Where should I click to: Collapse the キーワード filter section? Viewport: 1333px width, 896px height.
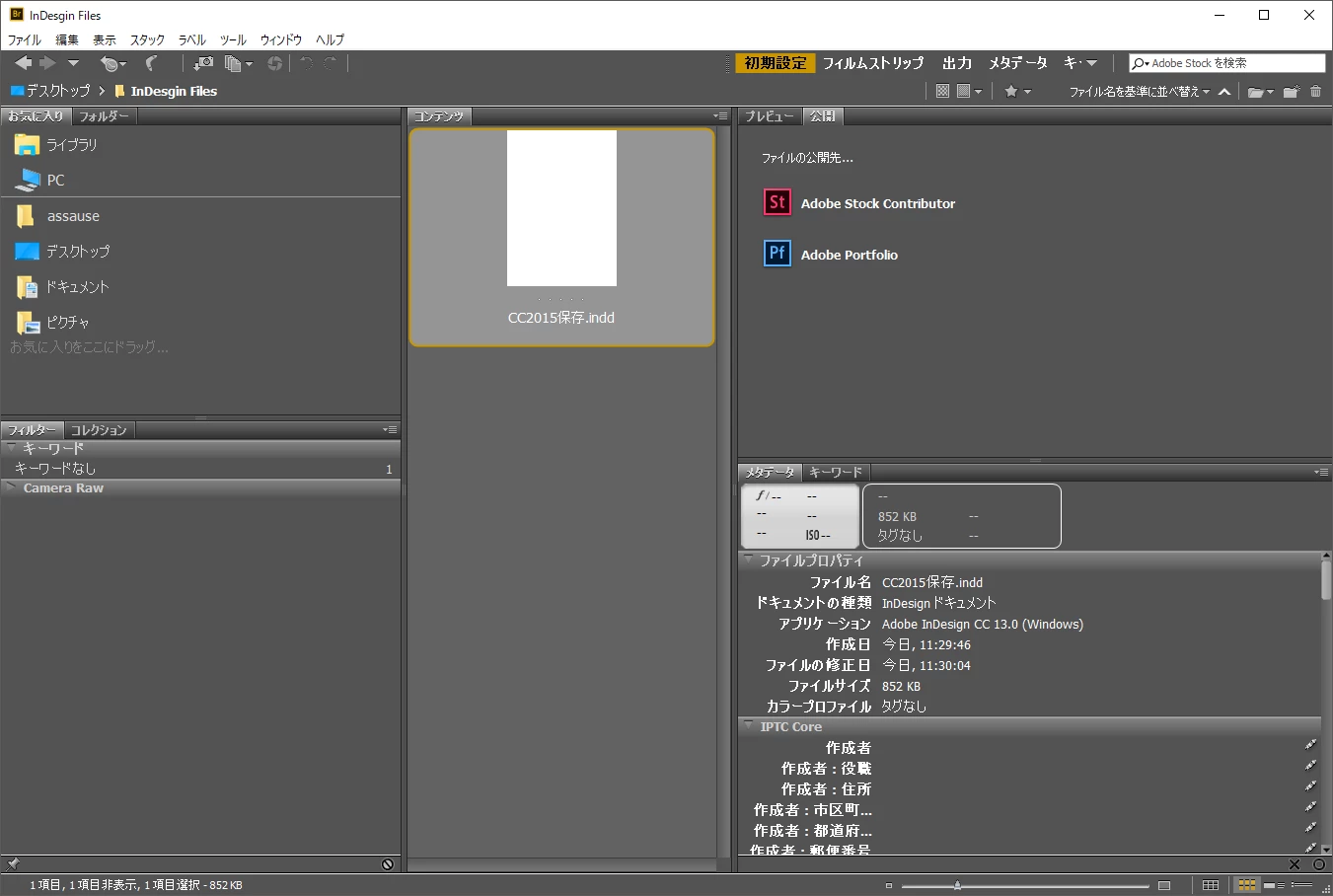click(x=12, y=448)
